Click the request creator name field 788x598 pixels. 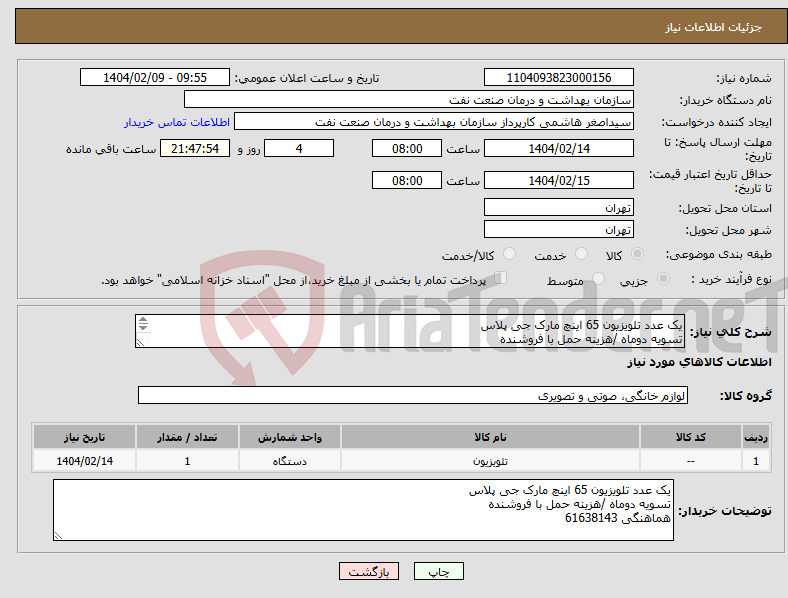coord(434,122)
